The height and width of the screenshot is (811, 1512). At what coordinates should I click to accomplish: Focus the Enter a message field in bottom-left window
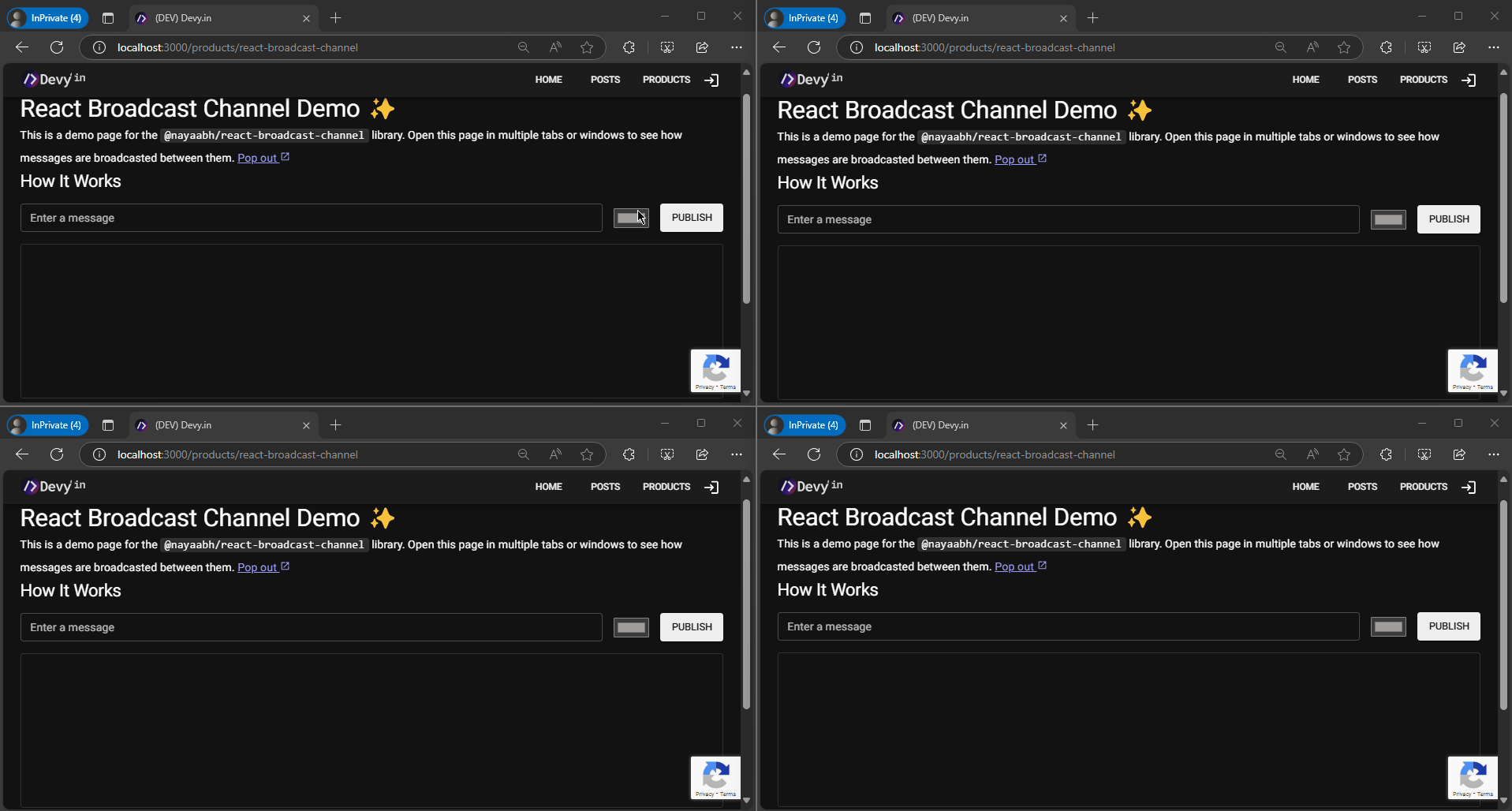pos(312,627)
